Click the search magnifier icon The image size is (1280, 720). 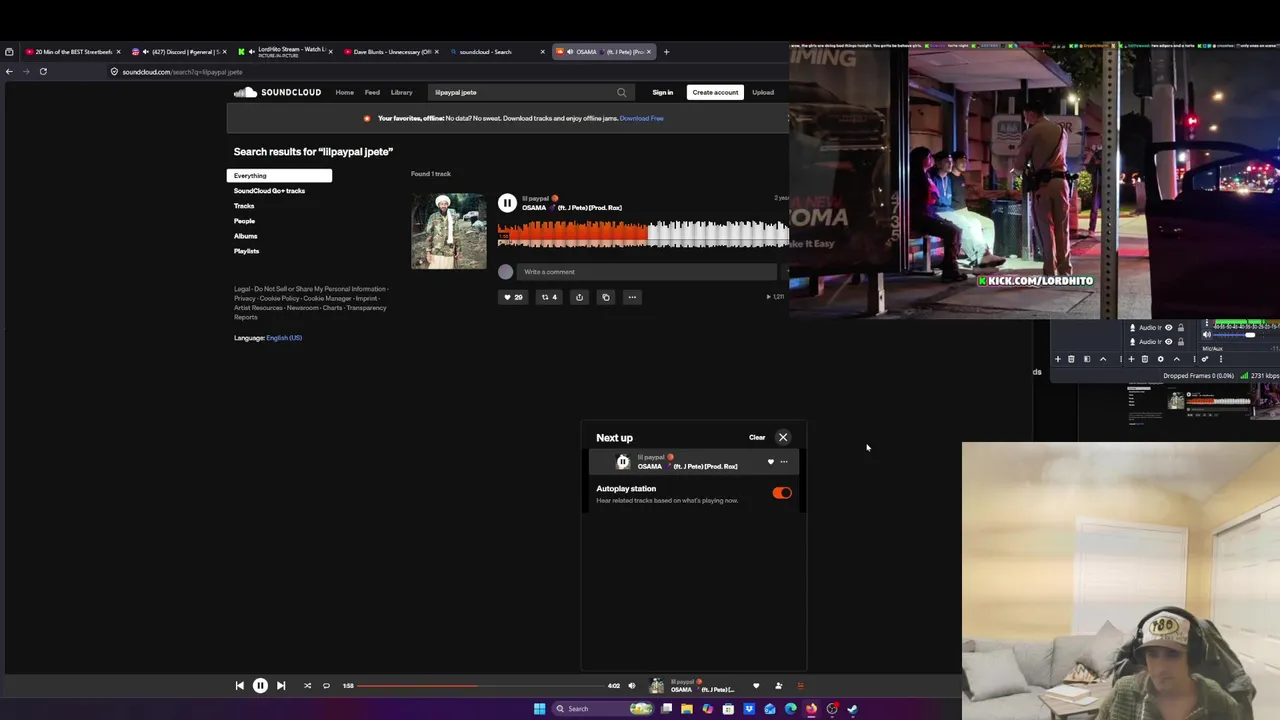click(622, 92)
